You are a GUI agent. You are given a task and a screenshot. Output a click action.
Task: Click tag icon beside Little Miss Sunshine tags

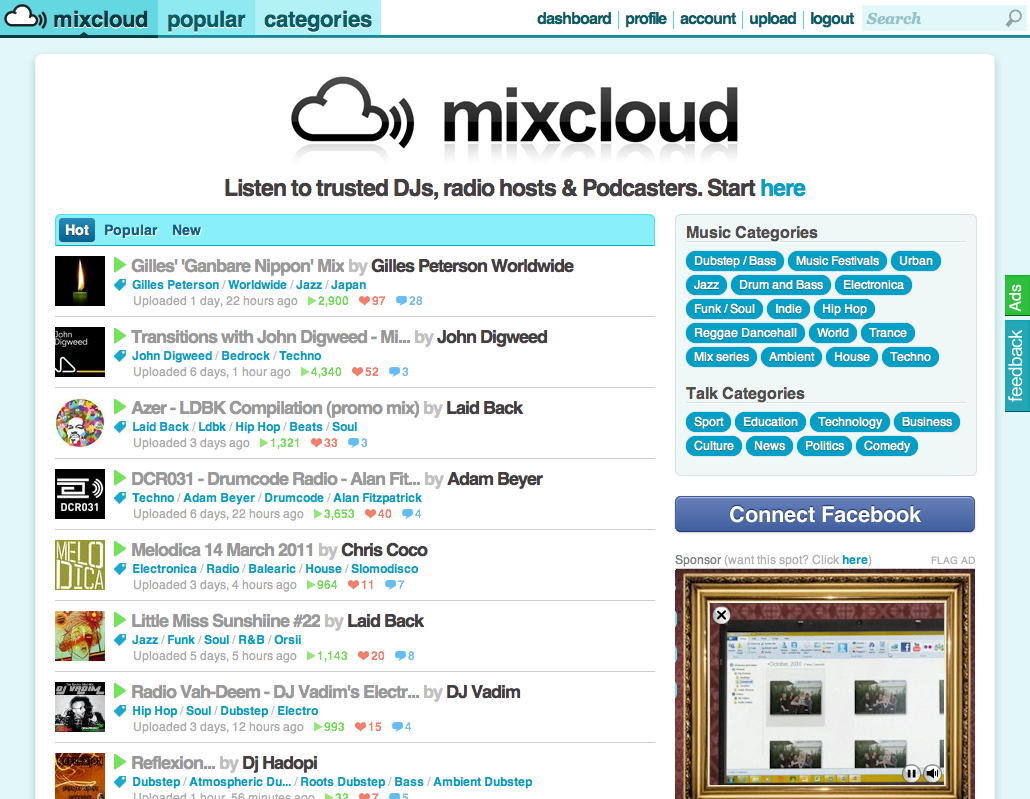(120, 640)
